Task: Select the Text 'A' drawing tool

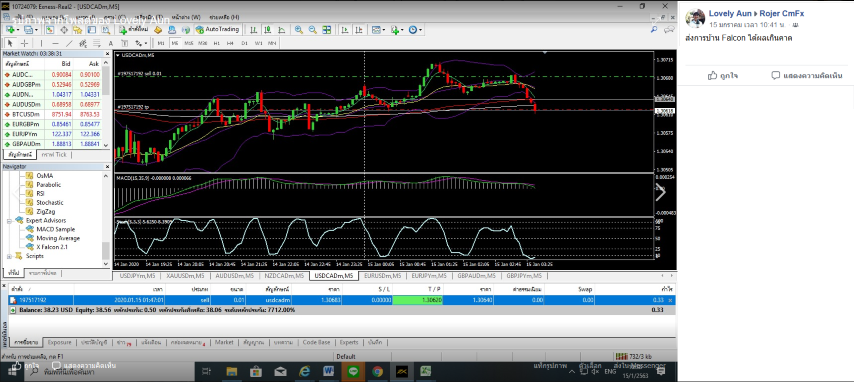Action: click(111, 43)
